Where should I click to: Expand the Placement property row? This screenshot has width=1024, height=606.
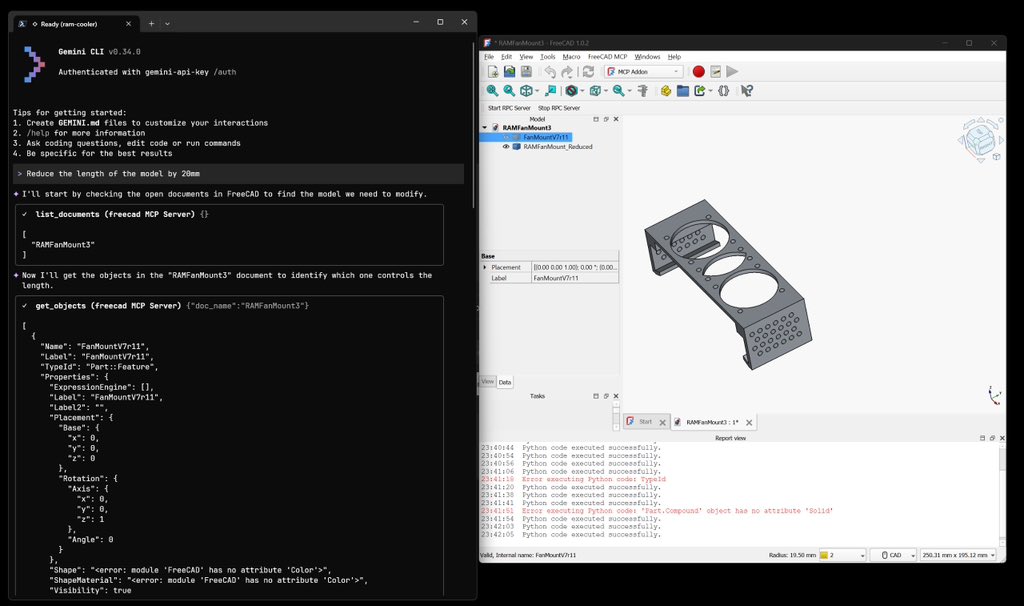point(485,268)
